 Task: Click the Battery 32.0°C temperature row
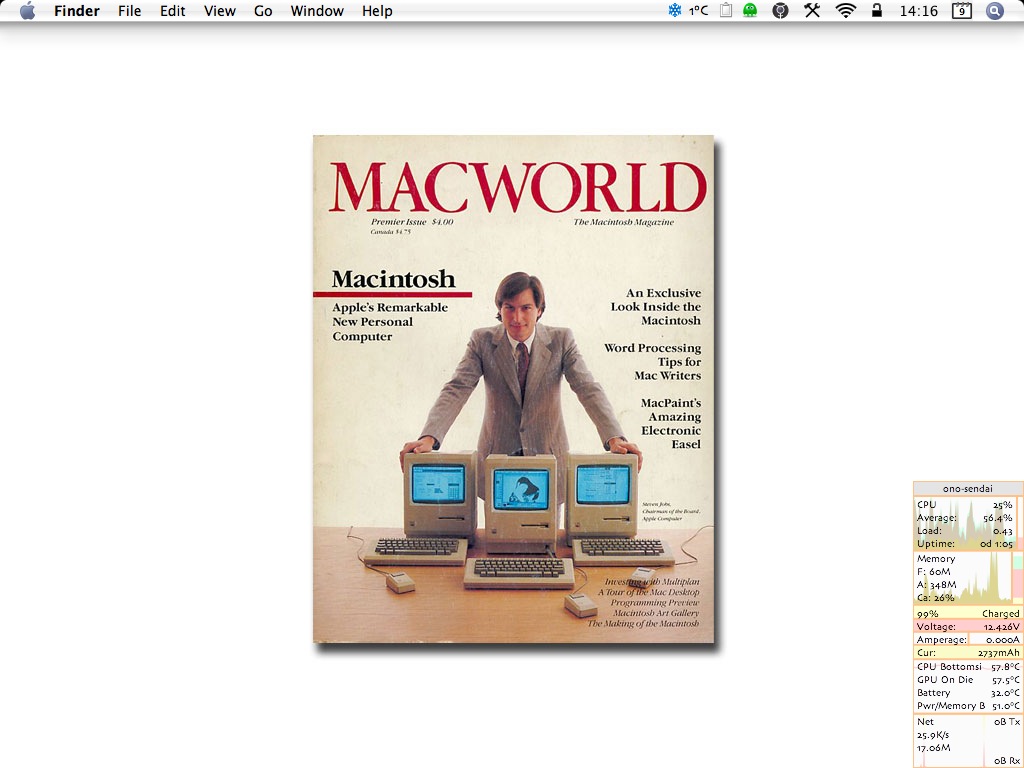pyautogui.click(x=968, y=693)
